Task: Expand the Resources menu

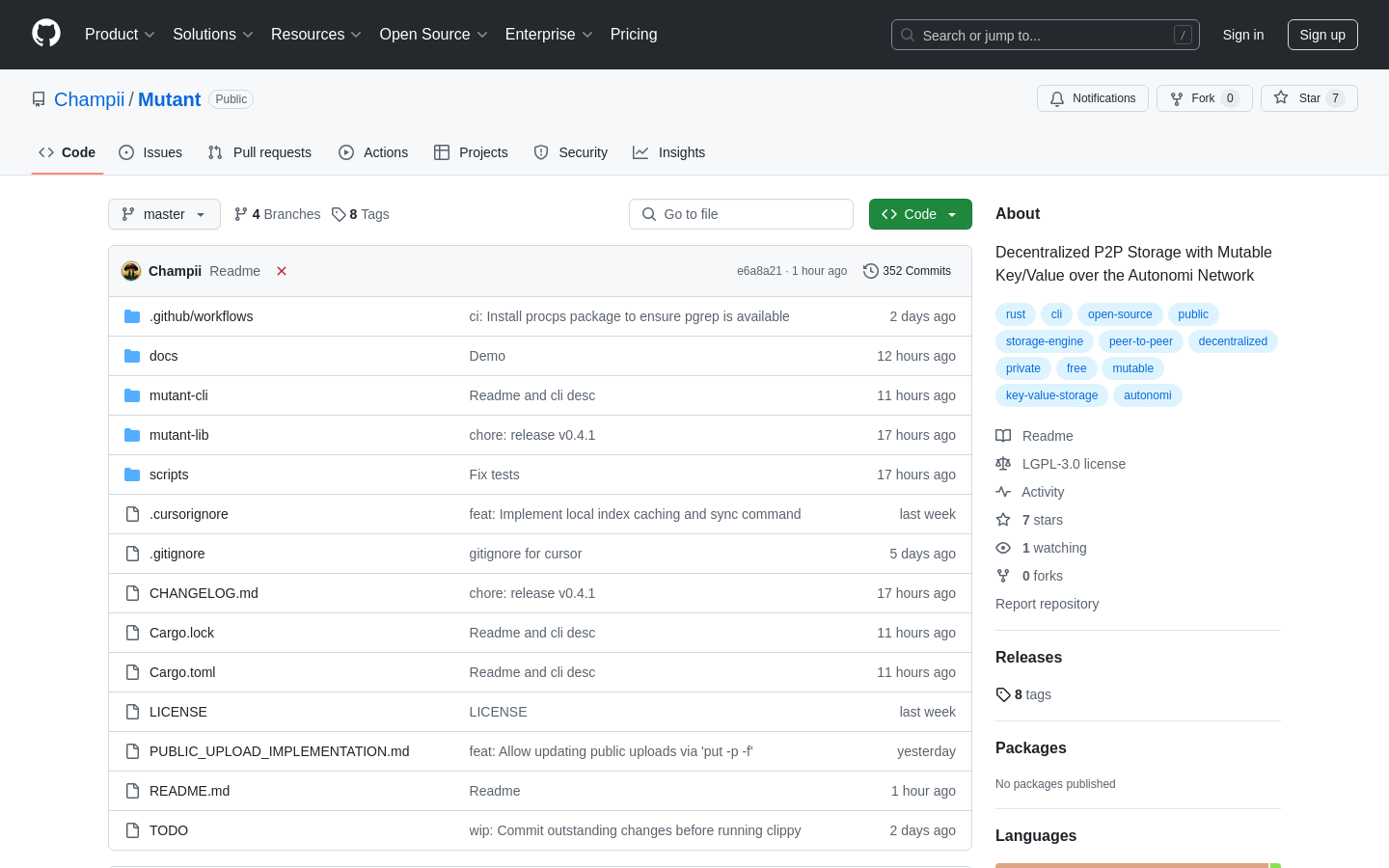Action: point(316,34)
